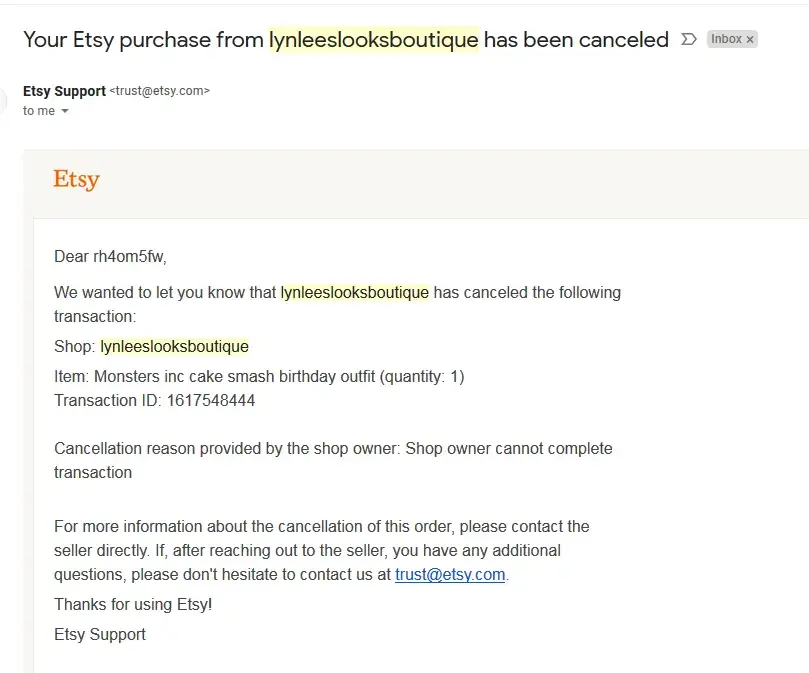Click the importance marker next to subject
Screen dimensions: 809x673
pos(688,40)
